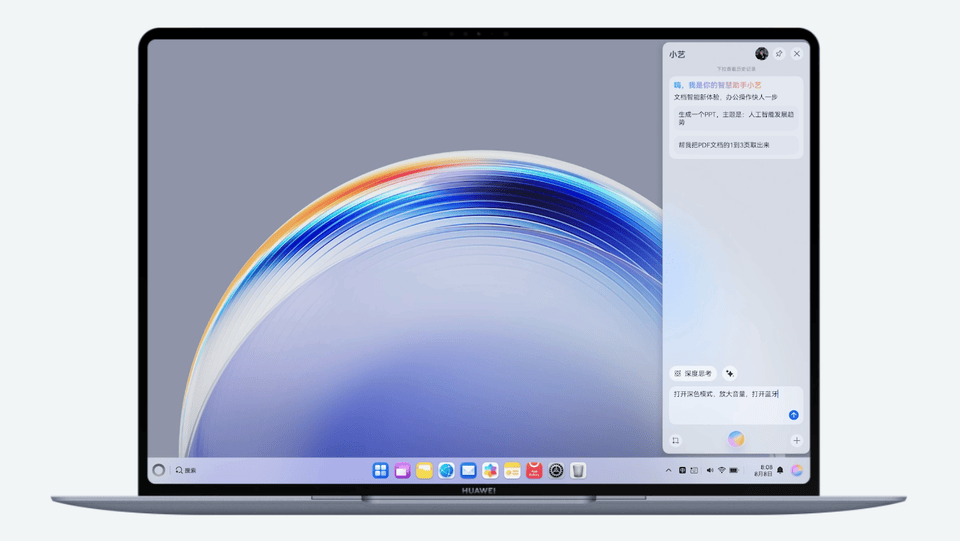Expand the system tray hidden icons chevron
Screen dimensions: 960x541
[x=668, y=470]
